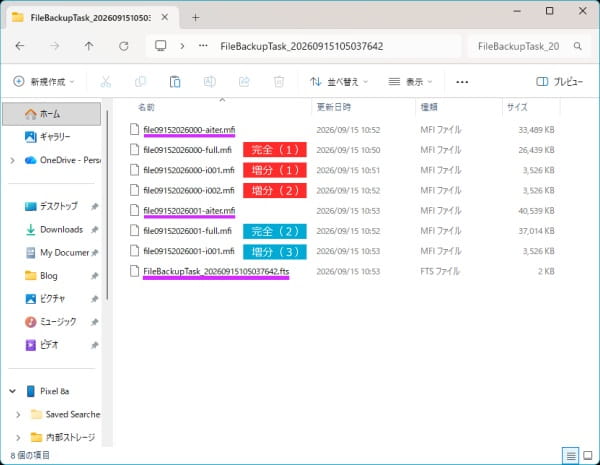Open OneDrive - Personal in sidebar
600x465 pixels.
pos(62,160)
